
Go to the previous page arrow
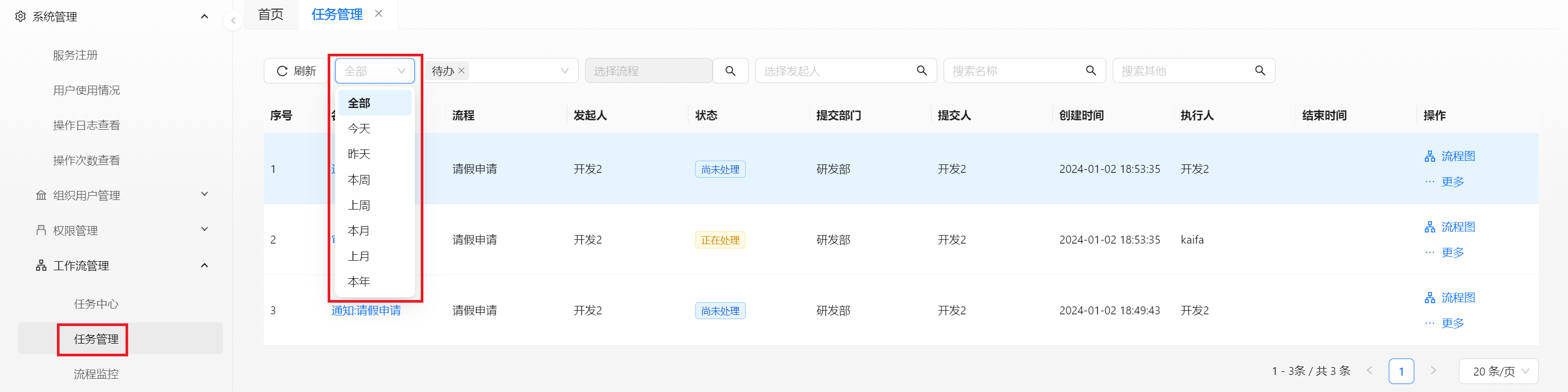click(x=1370, y=370)
